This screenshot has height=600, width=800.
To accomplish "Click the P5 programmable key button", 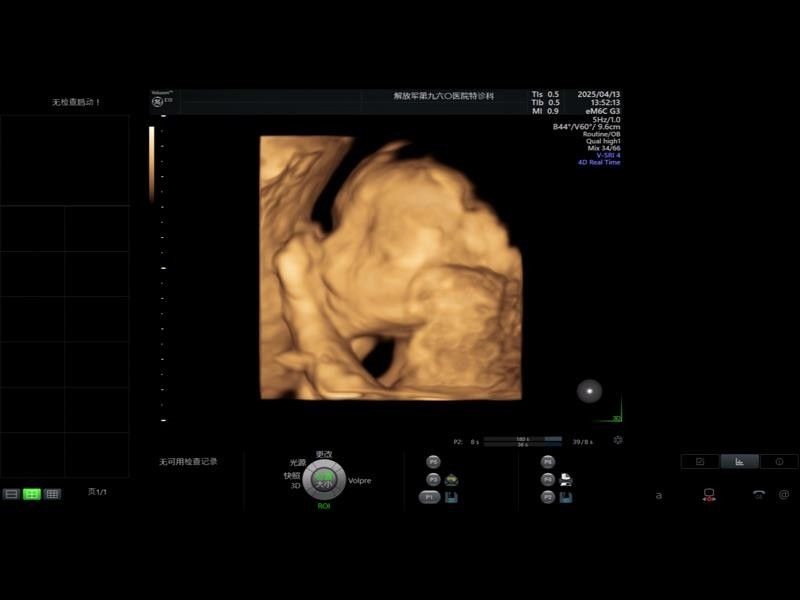I will (x=433, y=462).
